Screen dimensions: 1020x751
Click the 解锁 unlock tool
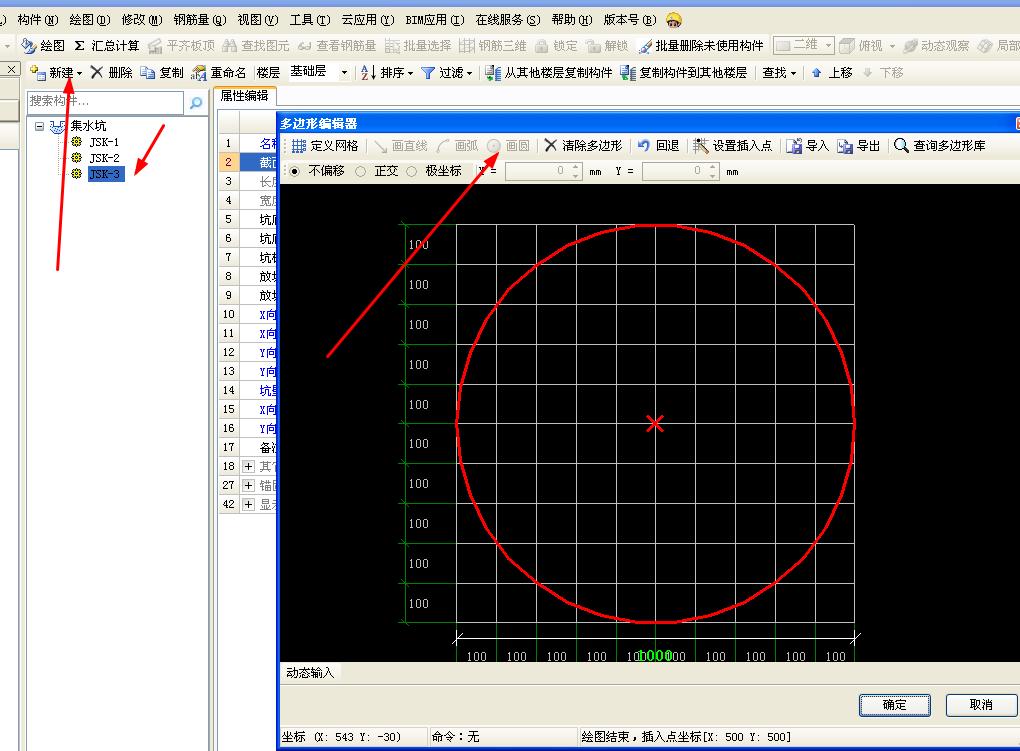(607, 46)
